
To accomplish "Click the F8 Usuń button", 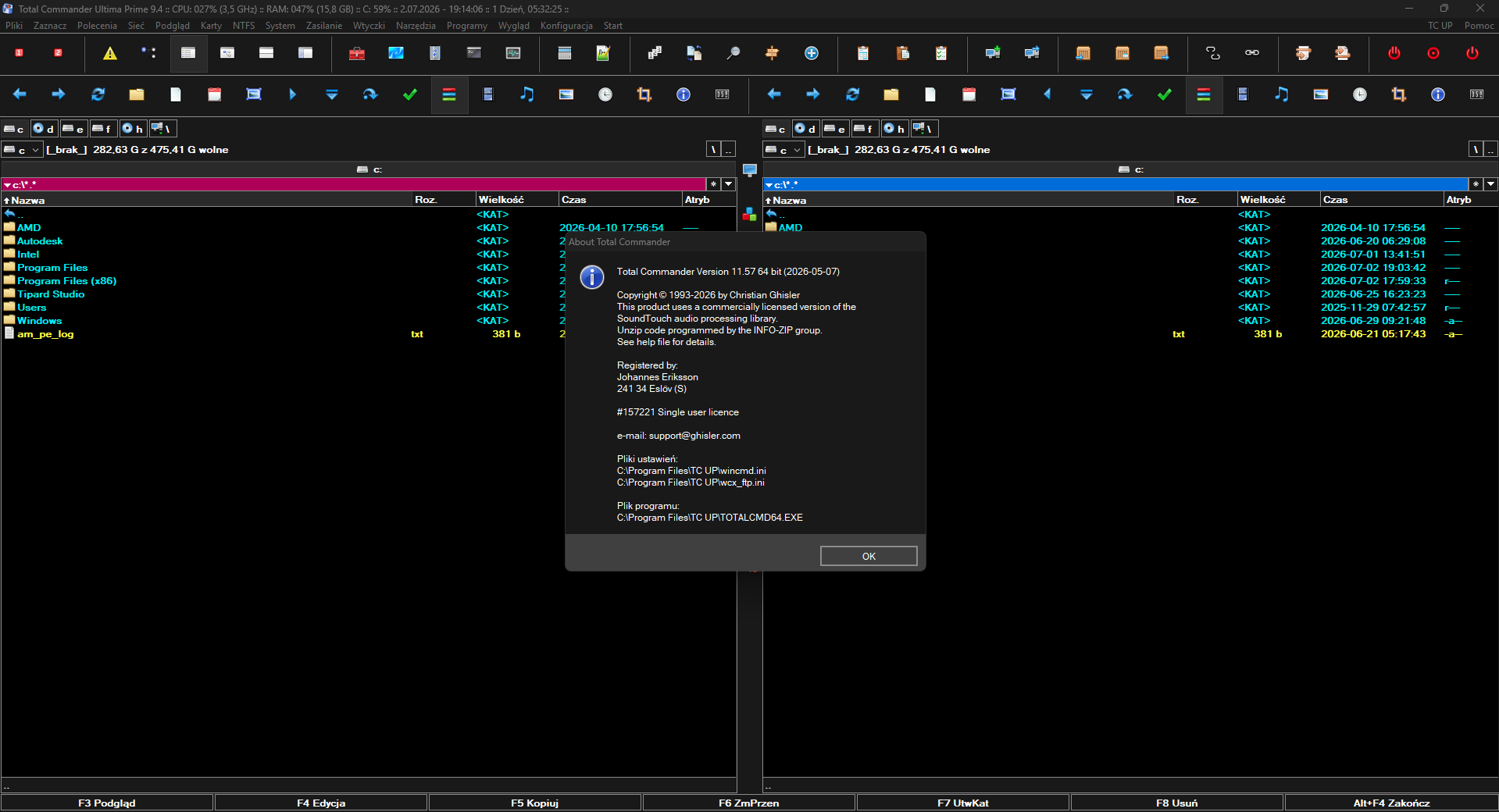I will (1177, 803).
